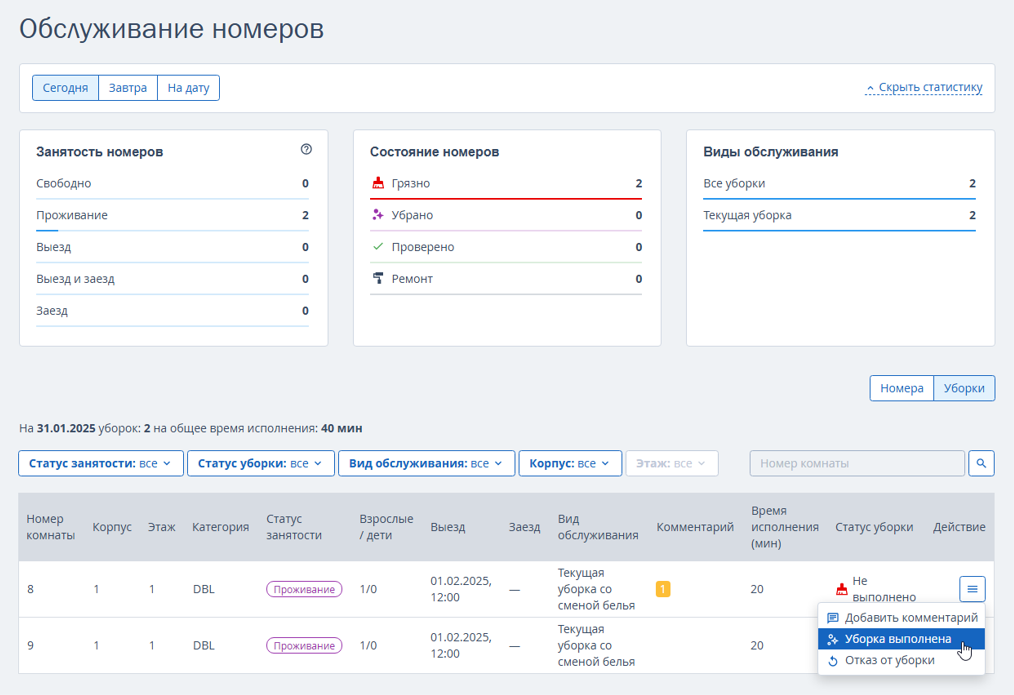Choose Отказ от уборки menu item
This screenshot has width=1014, height=695.
tap(889, 660)
